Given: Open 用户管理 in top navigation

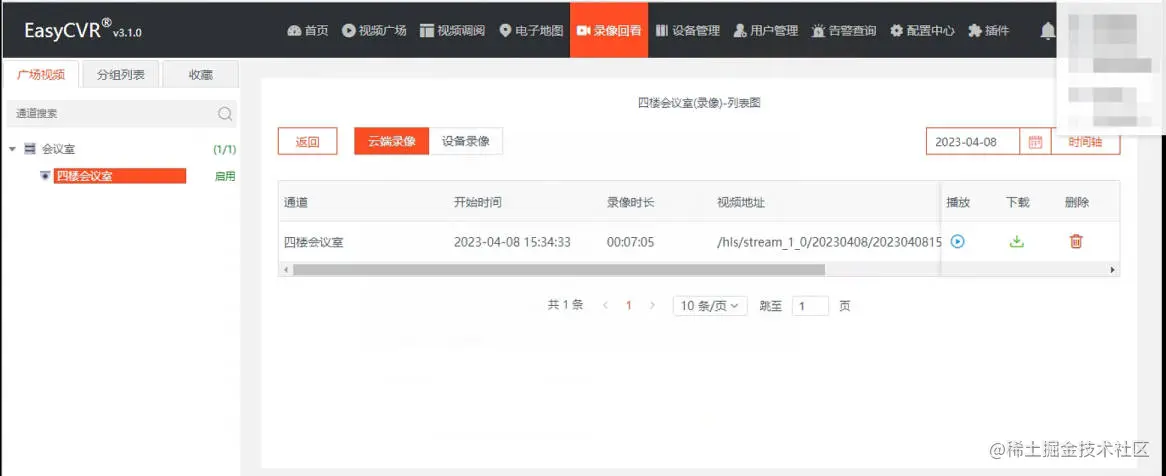Looking at the screenshot, I should click(x=766, y=30).
